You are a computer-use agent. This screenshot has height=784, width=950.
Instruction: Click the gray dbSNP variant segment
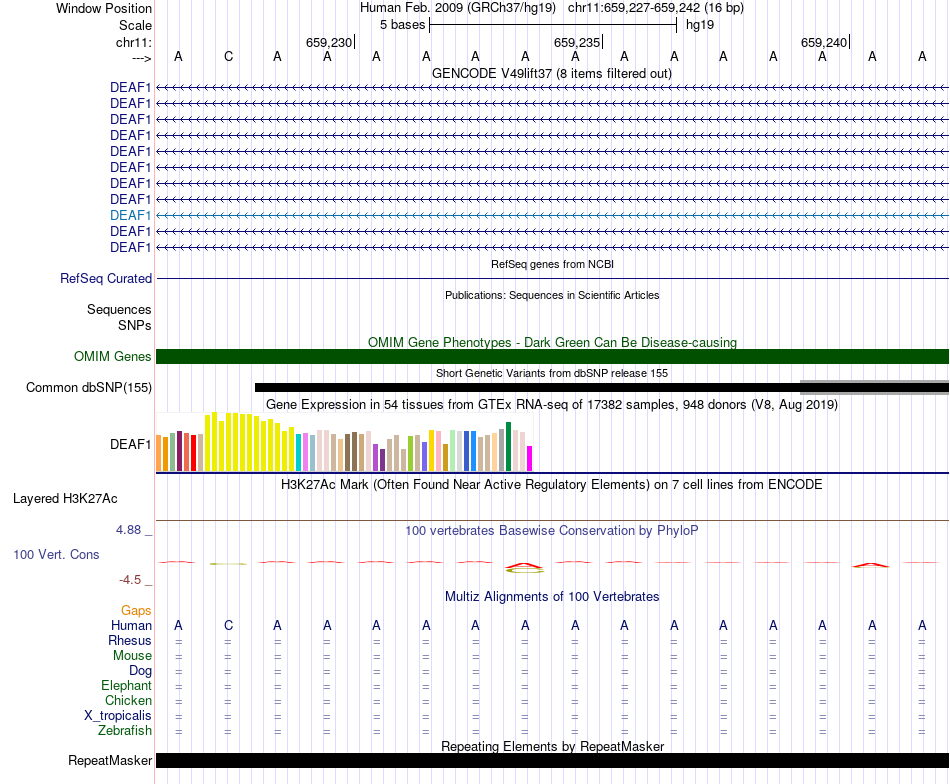point(874,387)
